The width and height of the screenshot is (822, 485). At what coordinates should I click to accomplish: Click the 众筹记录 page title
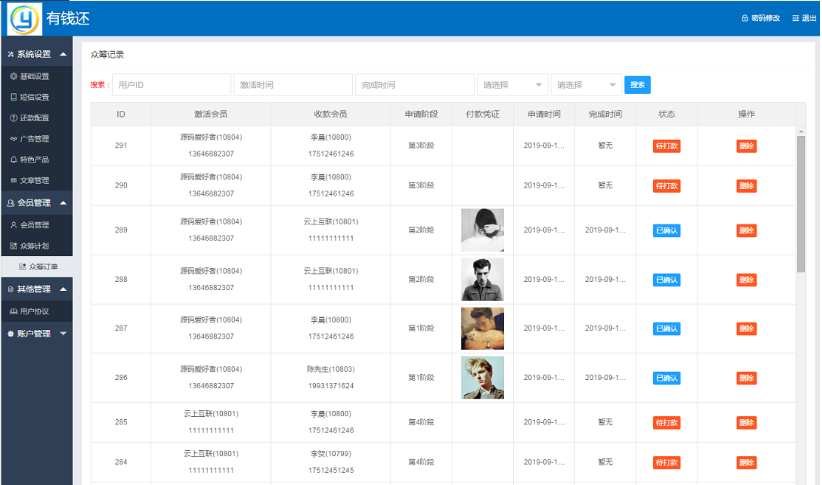pos(107,55)
